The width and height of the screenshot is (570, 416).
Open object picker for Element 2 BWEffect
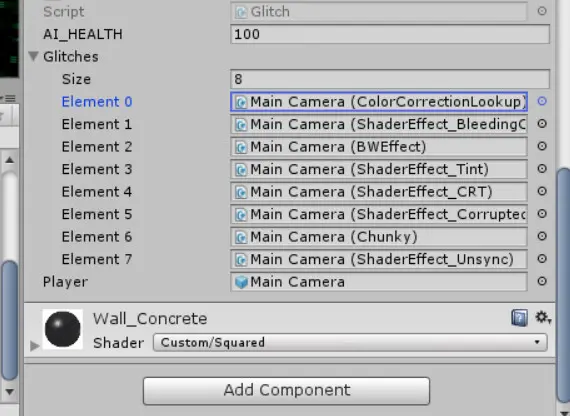pos(542,146)
